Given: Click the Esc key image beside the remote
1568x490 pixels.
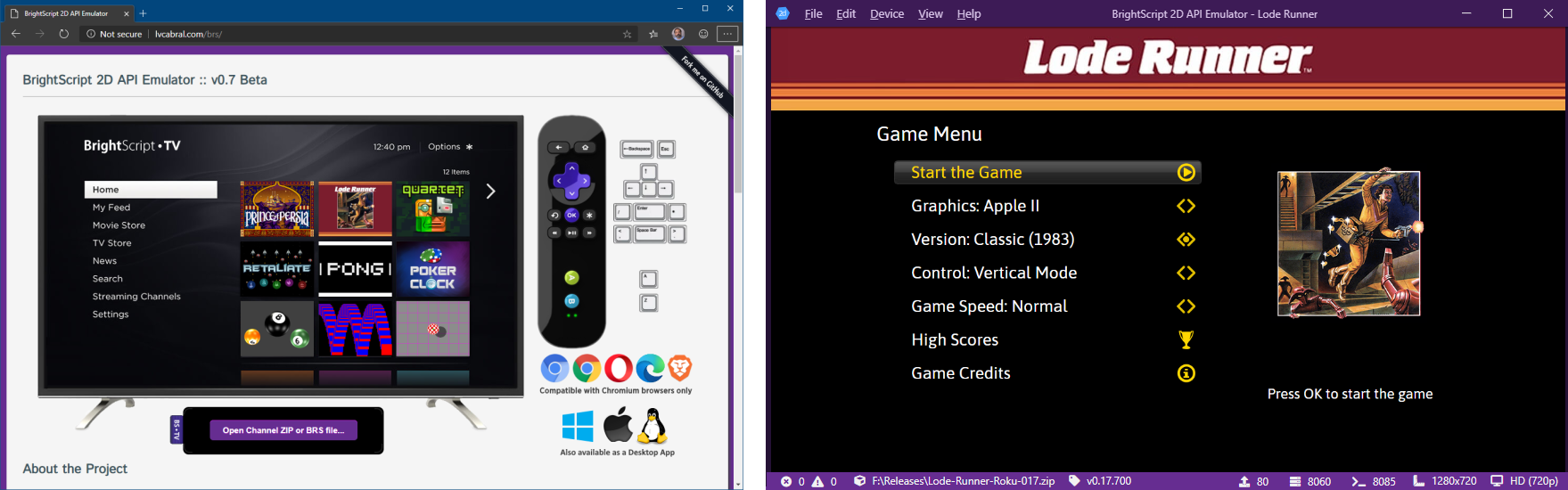Looking at the screenshot, I should click(x=666, y=150).
